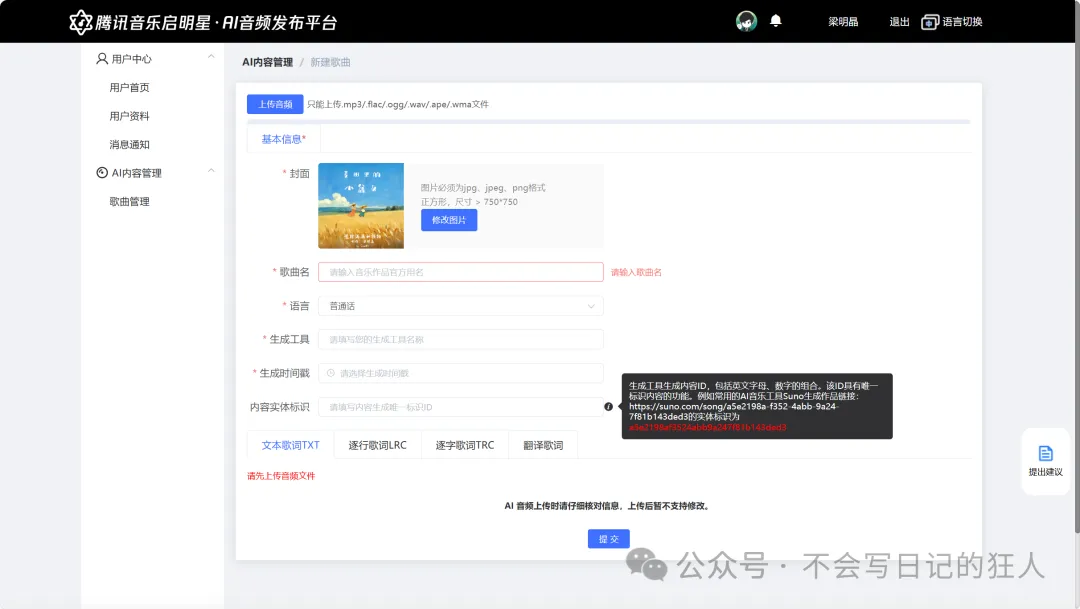The width and height of the screenshot is (1080, 609).
Task: Select the 翻译歌词 tab
Action: point(543,445)
